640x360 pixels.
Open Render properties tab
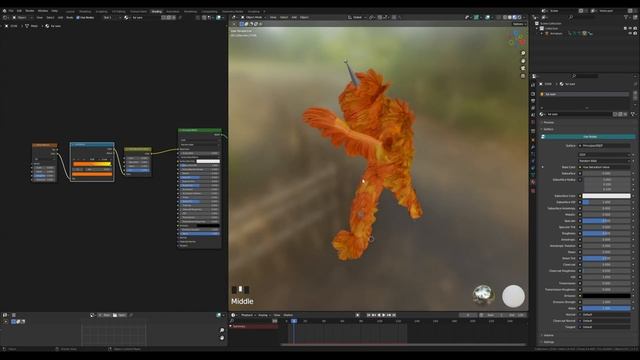(x=533, y=94)
